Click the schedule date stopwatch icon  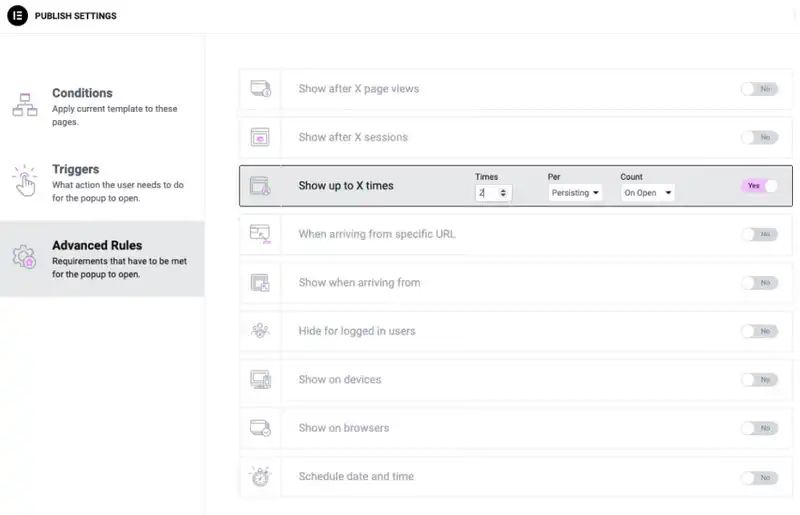260,477
